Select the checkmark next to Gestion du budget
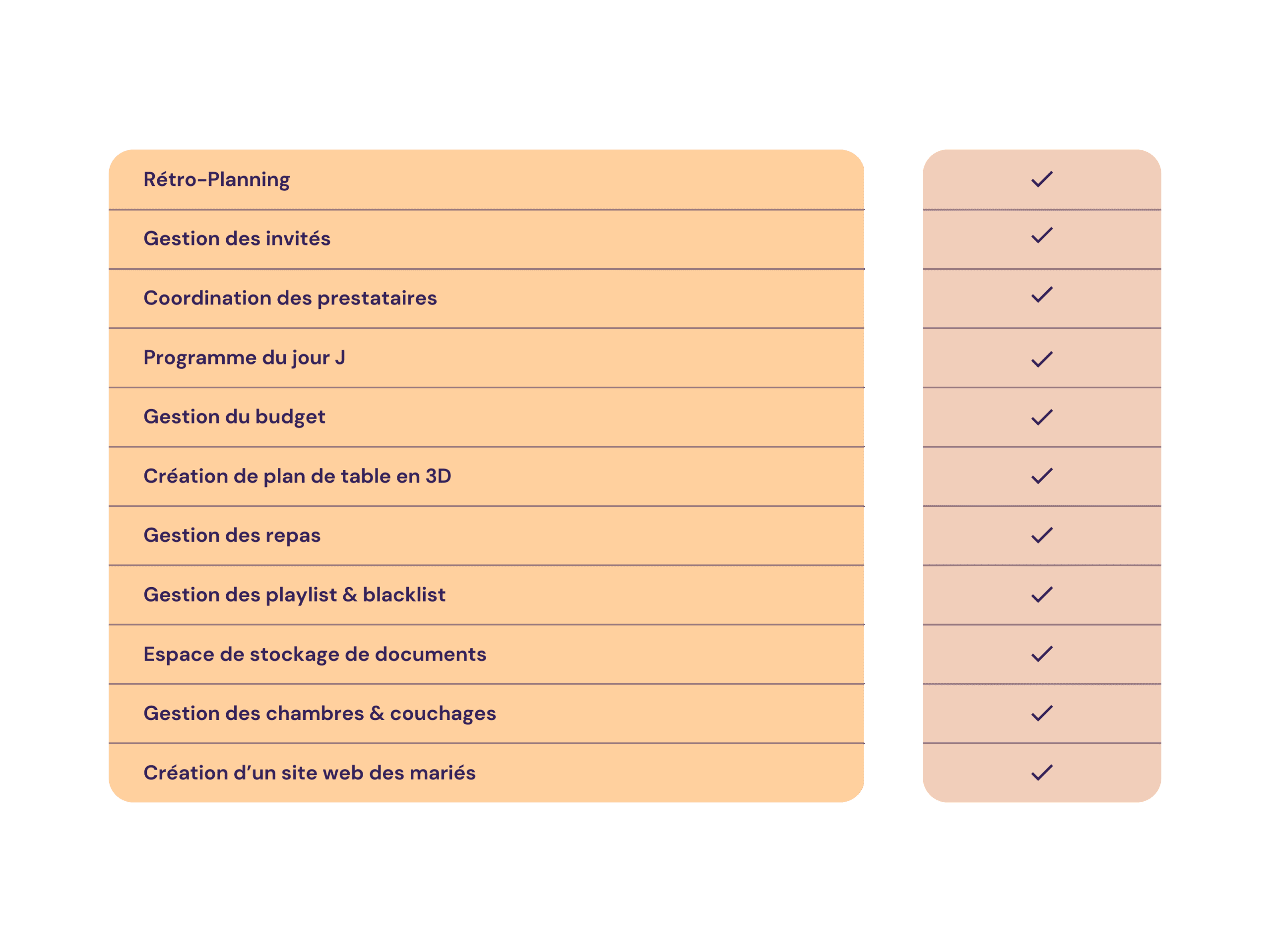 point(1041,417)
